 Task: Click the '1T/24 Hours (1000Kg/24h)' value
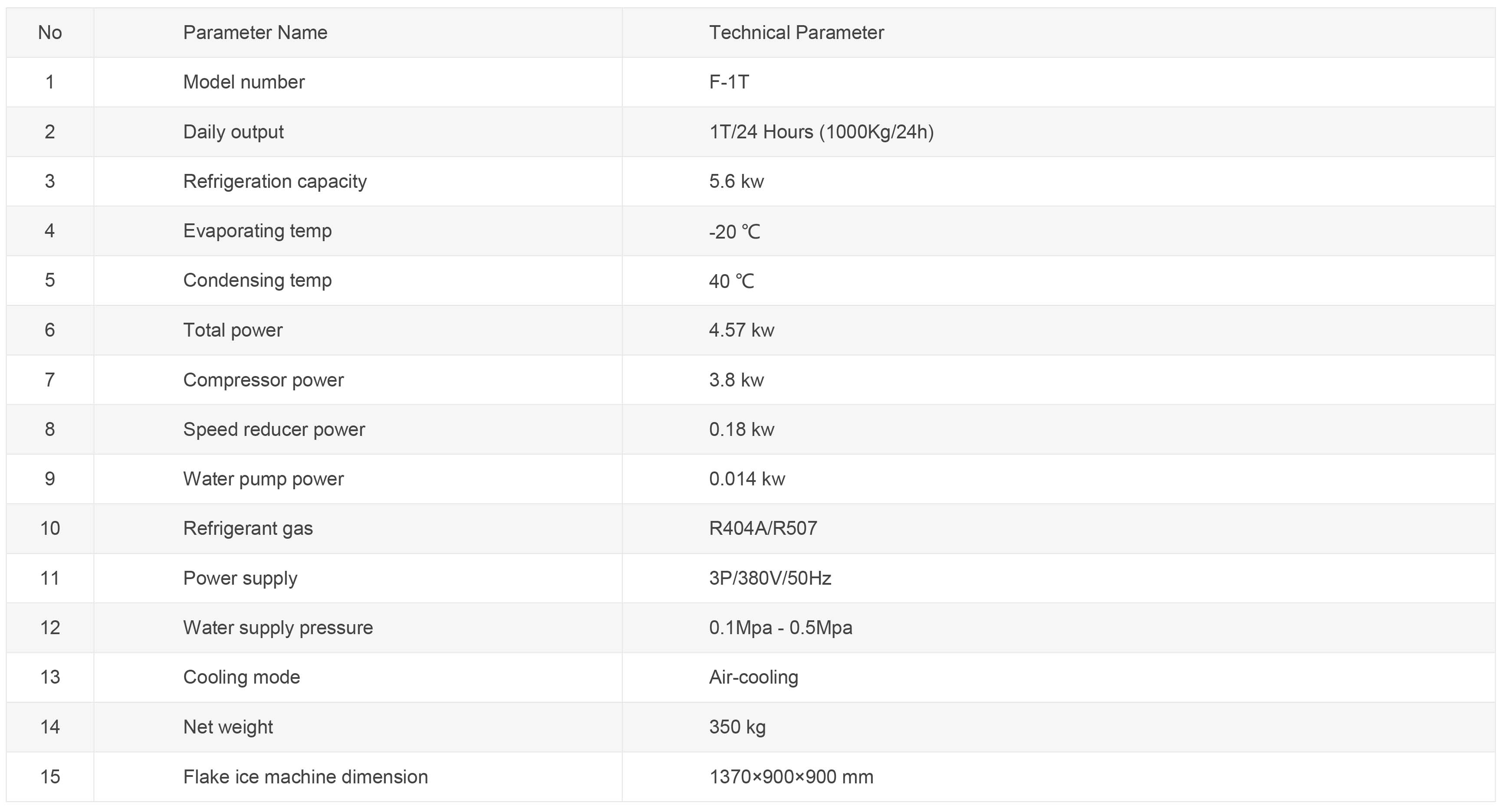(821, 132)
